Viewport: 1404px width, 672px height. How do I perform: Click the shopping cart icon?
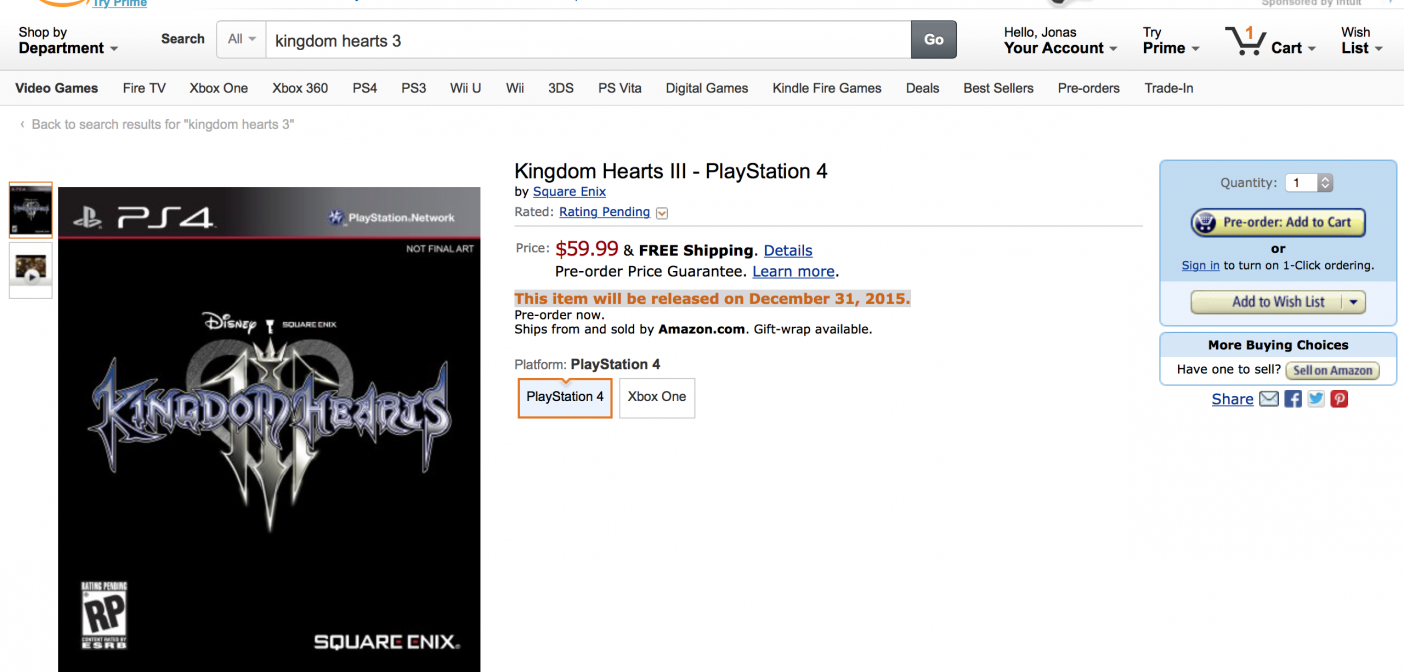tap(1245, 42)
